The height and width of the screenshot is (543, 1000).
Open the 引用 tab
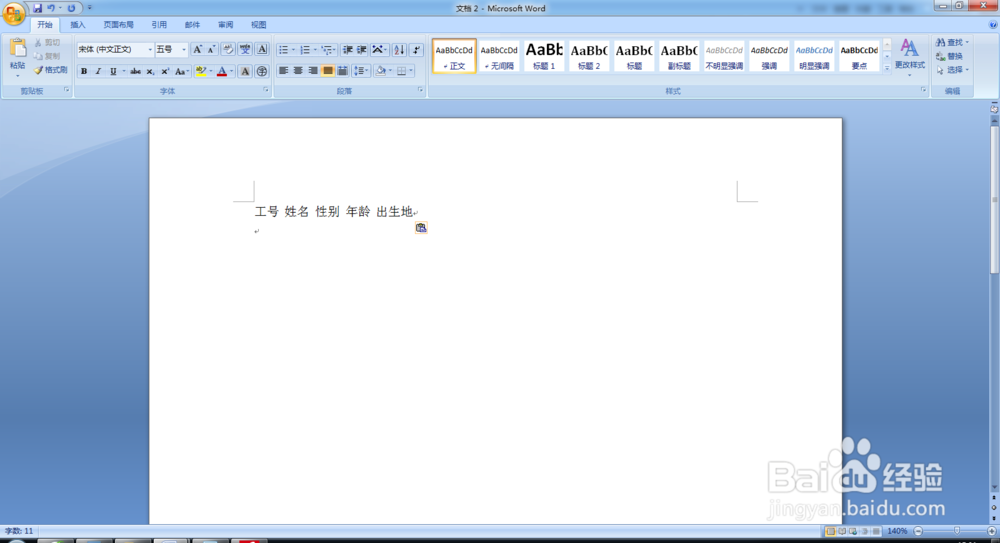pos(159,25)
